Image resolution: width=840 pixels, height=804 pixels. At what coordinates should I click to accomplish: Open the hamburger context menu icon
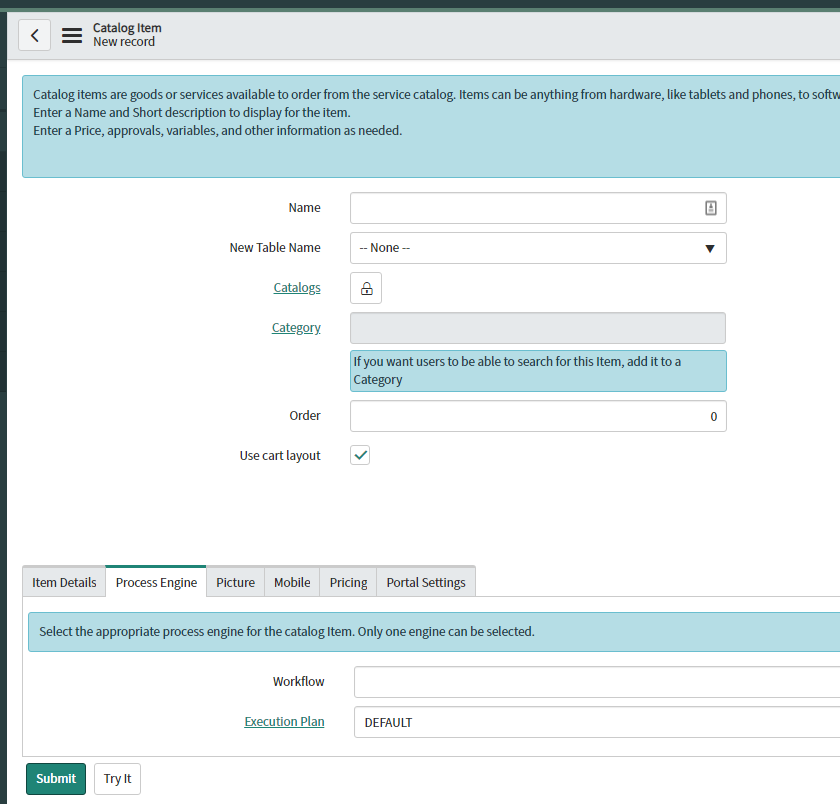pyautogui.click(x=72, y=35)
